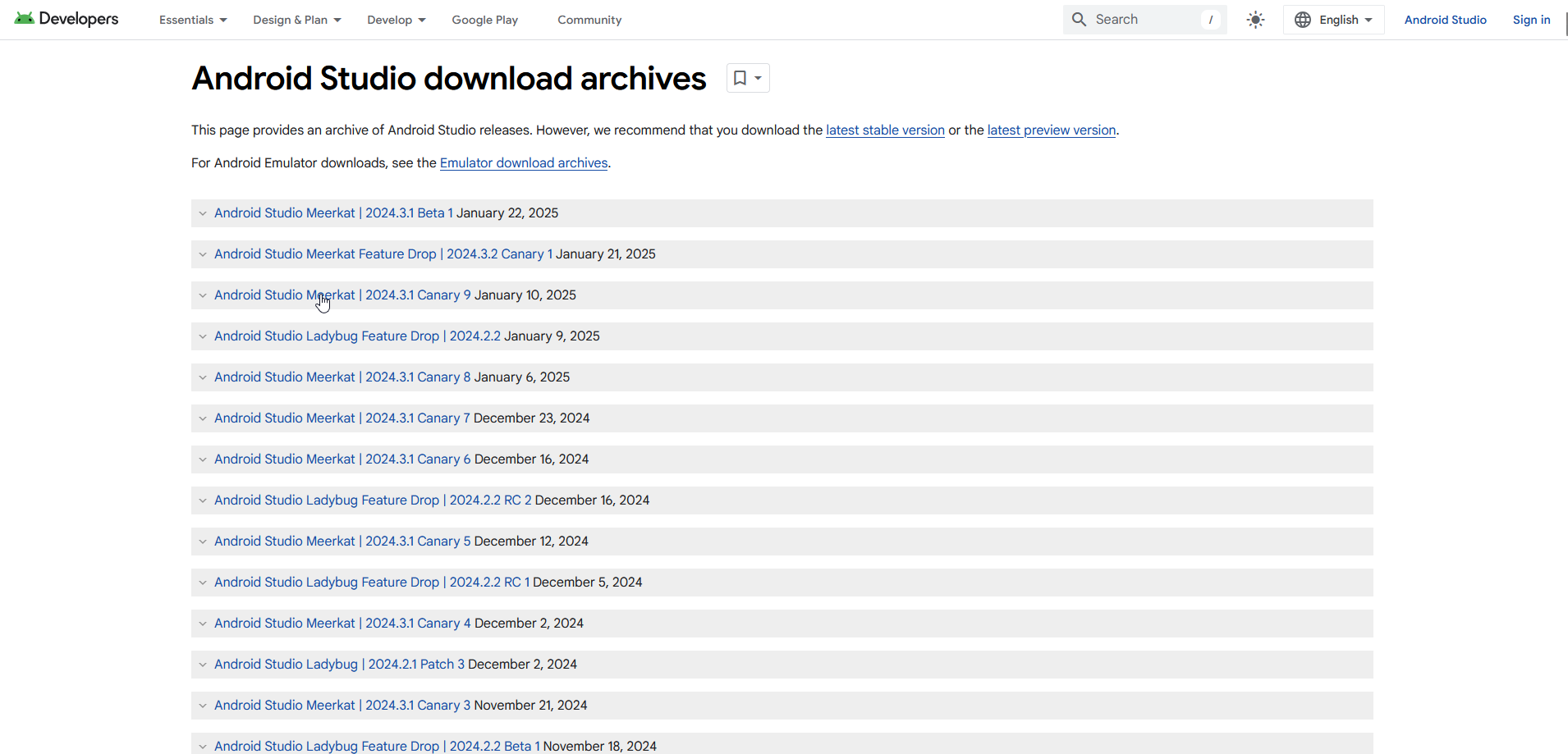Expand chevron for Meerkat 2024.3.1 Beta 1
This screenshot has height=754, width=1568.
coord(203,213)
